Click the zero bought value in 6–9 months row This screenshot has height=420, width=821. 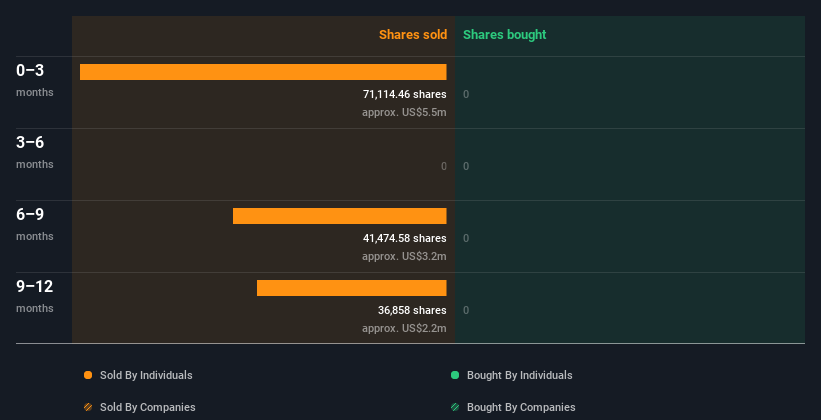tap(466, 238)
